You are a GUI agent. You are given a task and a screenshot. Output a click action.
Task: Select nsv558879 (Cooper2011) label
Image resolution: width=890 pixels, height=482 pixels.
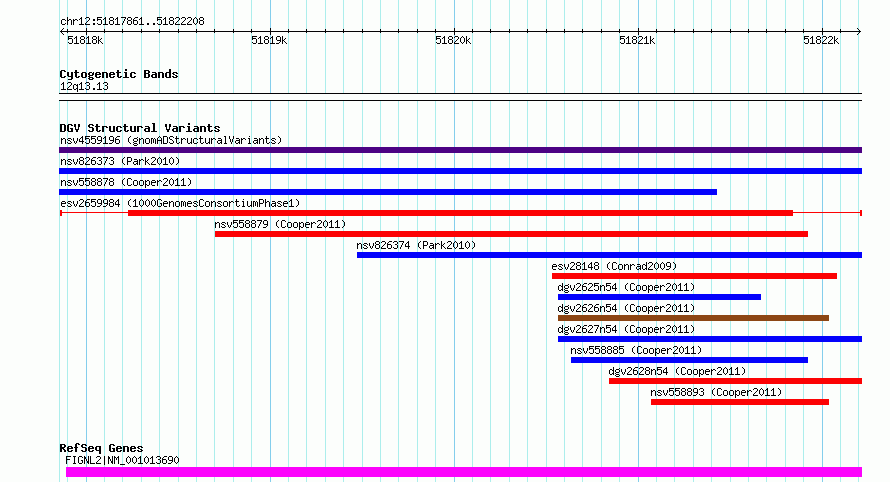point(280,224)
